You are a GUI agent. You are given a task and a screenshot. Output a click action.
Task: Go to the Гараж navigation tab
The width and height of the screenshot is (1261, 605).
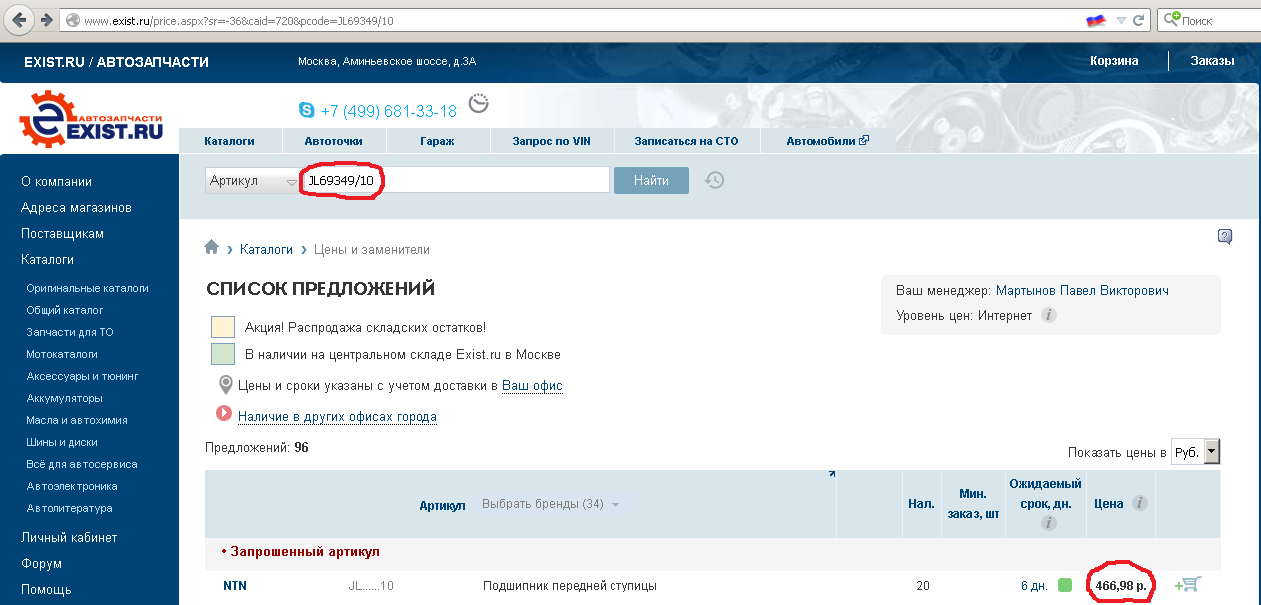pos(437,141)
